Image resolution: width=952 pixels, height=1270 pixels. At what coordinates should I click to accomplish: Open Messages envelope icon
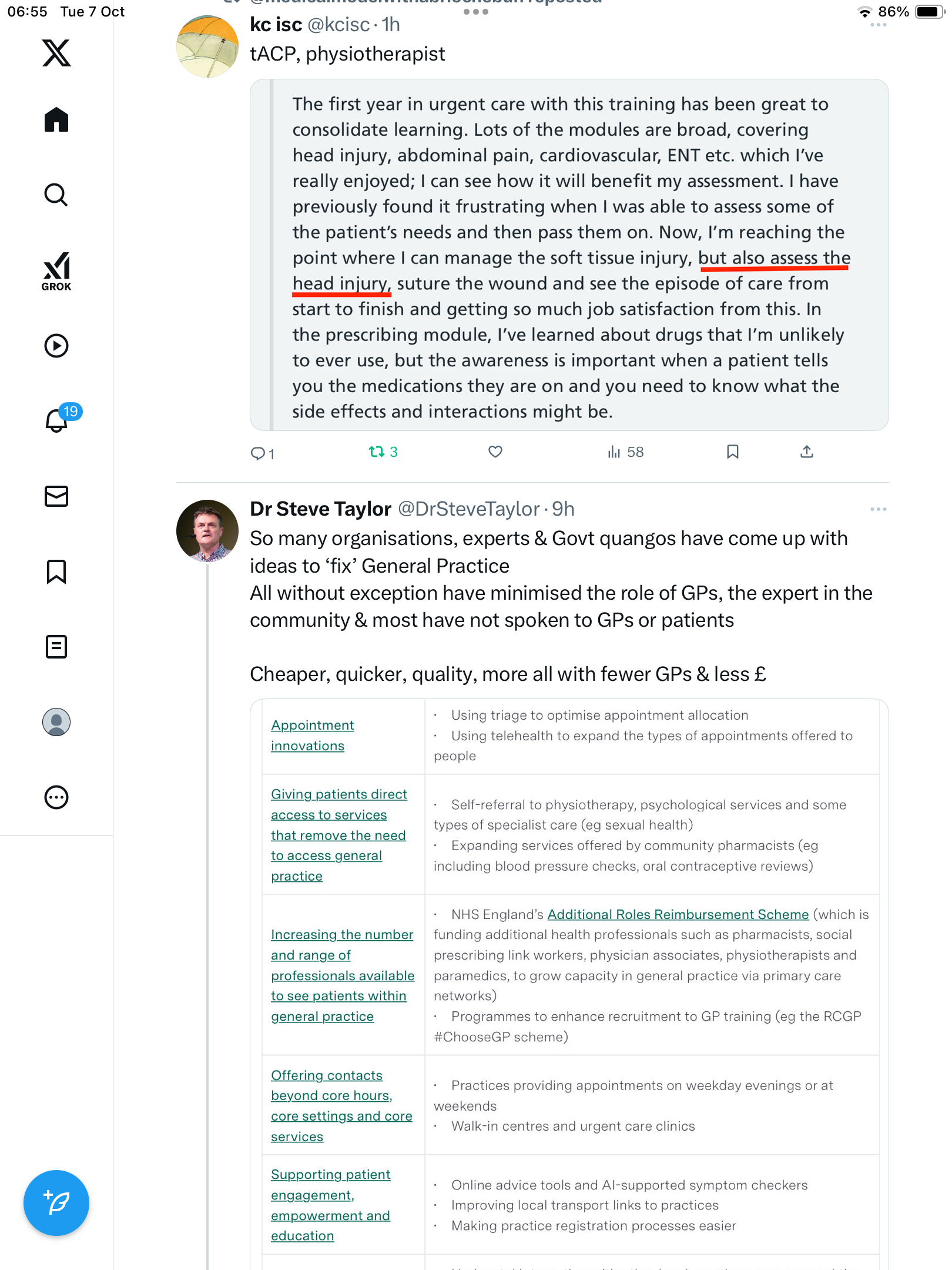[56, 496]
